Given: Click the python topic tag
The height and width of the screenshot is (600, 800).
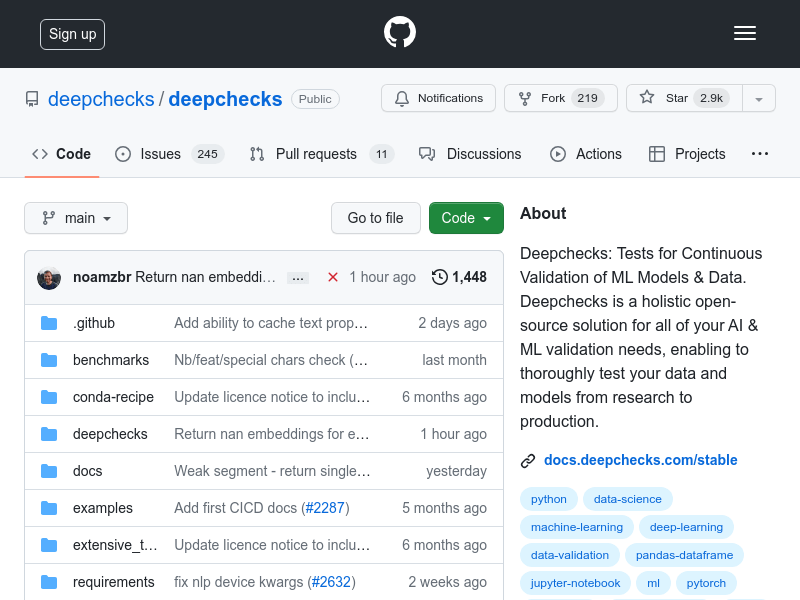Looking at the screenshot, I should pos(549,499).
